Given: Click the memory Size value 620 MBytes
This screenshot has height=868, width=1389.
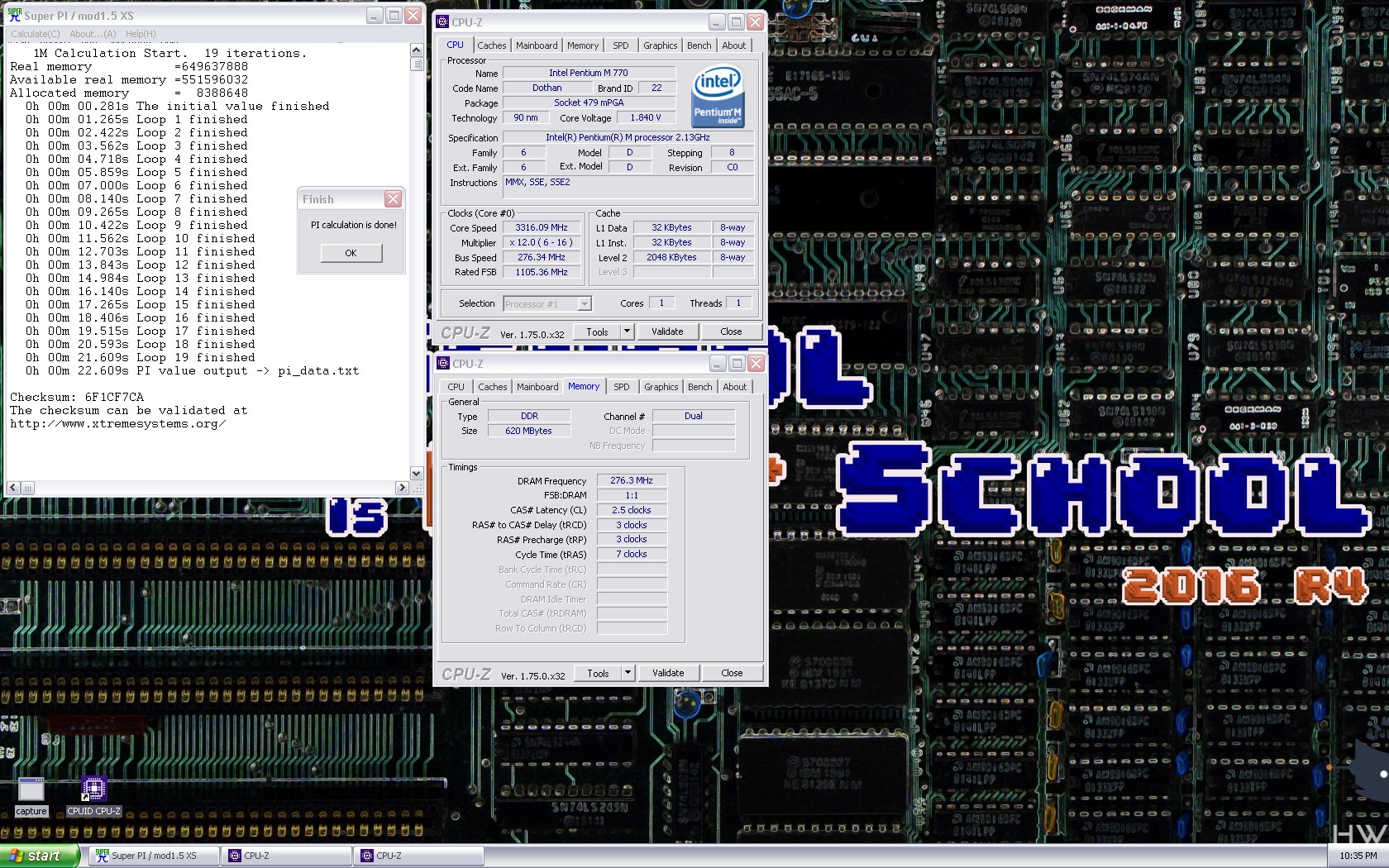Looking at the screenshot, I should (528, 432).
